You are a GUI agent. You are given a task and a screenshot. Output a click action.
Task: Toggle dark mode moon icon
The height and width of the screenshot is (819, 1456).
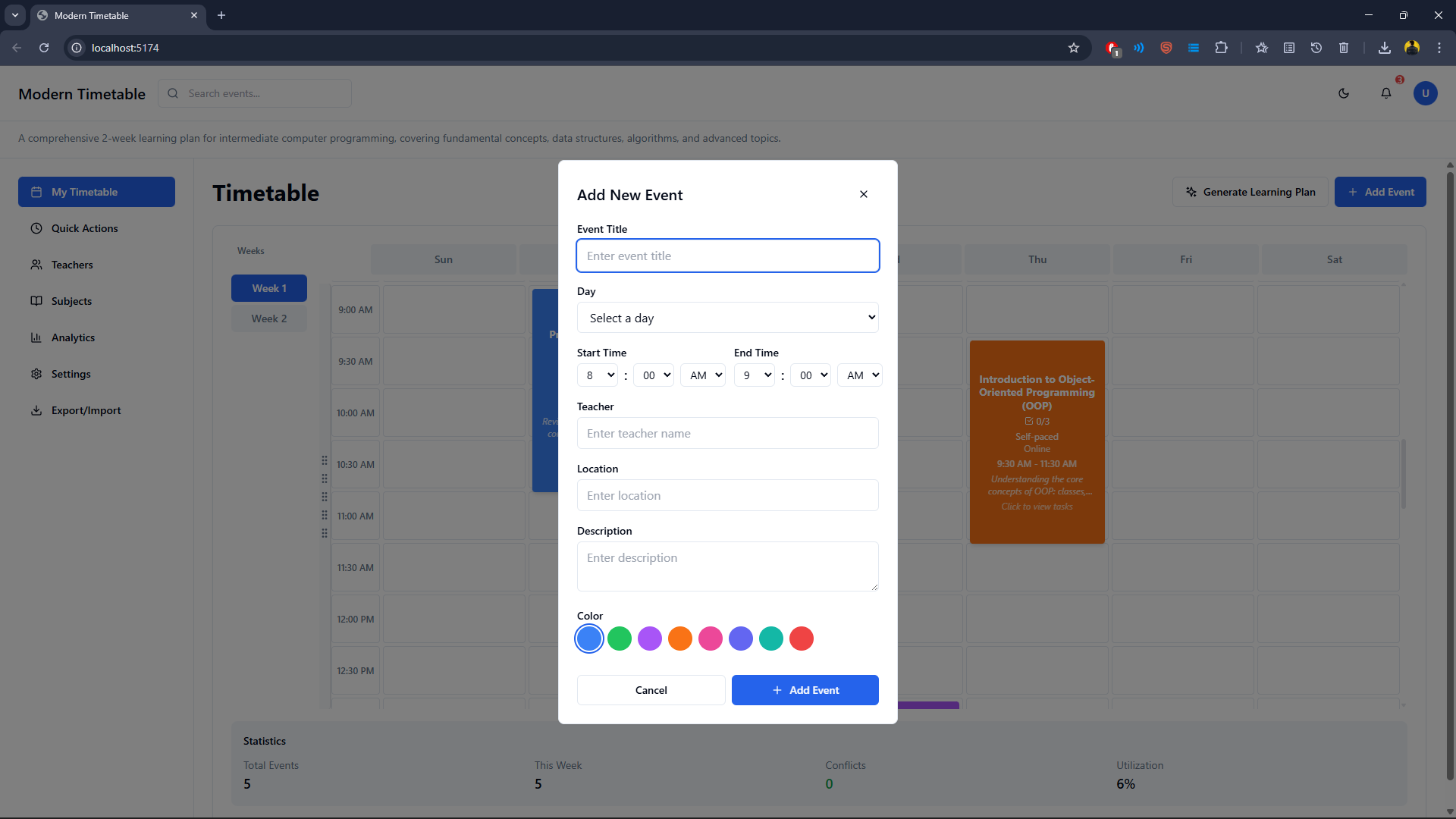(1344, 93)
